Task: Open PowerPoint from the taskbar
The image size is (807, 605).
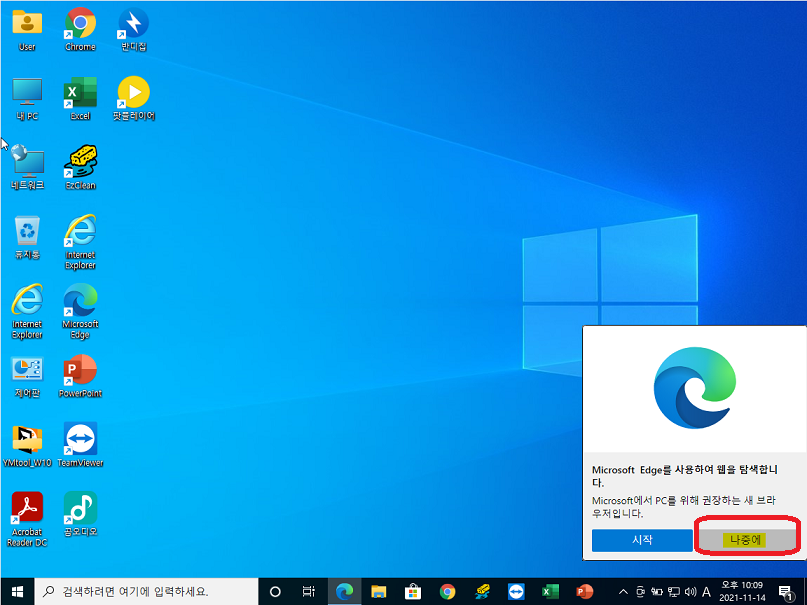Action: click(585, 592)
